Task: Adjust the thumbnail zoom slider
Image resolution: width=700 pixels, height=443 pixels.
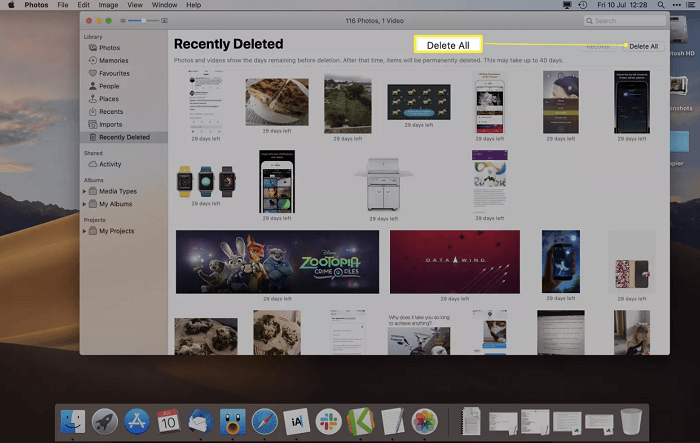Action: (x=143, y=20)
